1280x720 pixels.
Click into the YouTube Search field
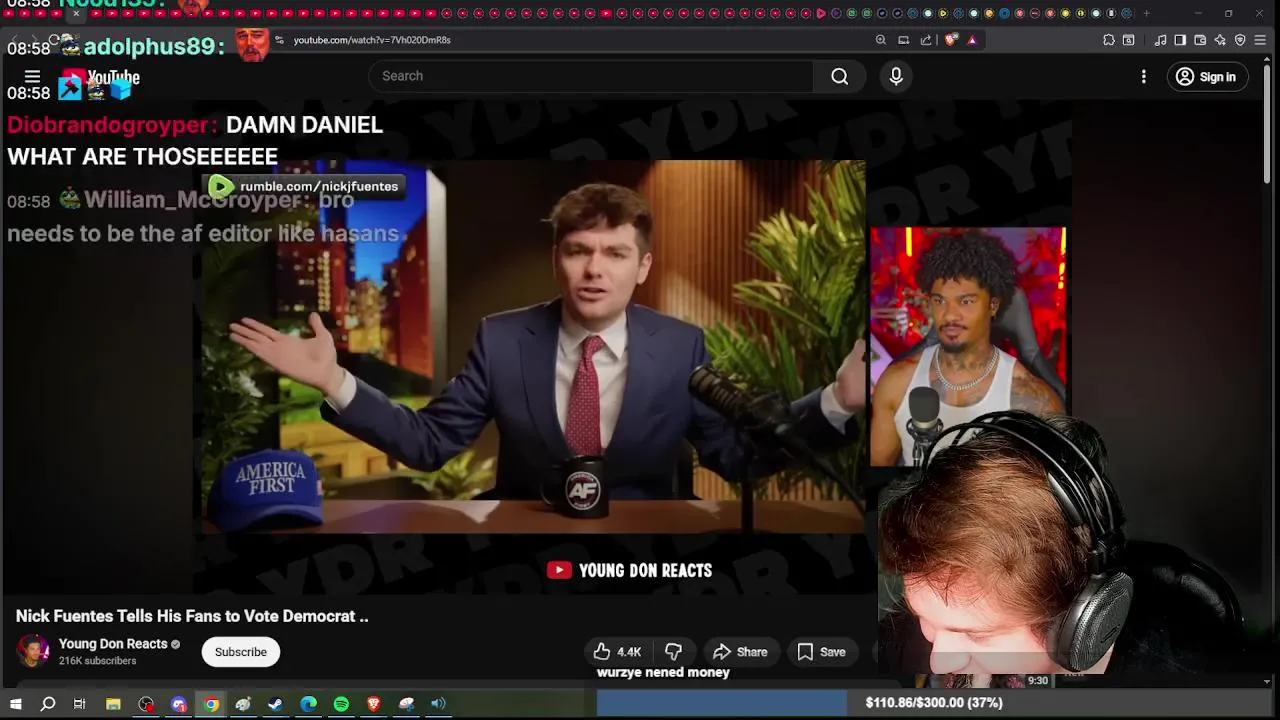591,76
